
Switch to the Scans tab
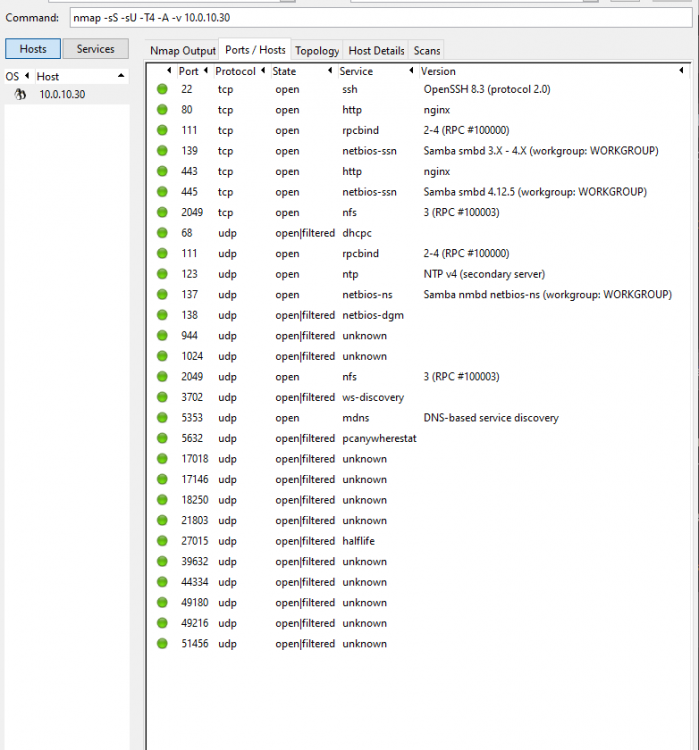pyautogui.click(x=427, y=50)
